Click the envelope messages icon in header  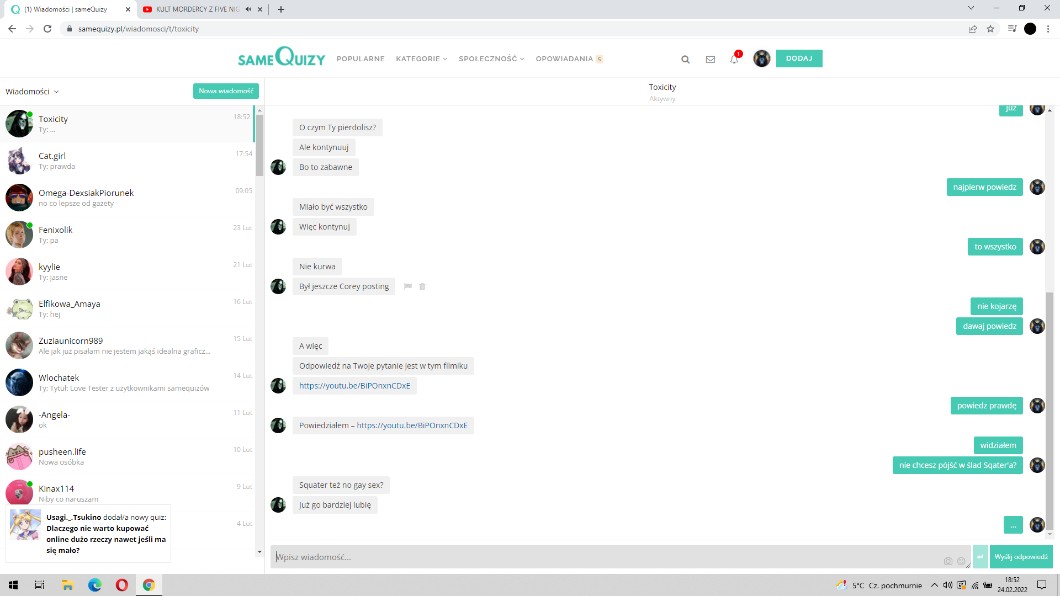[x=710, y=59]
